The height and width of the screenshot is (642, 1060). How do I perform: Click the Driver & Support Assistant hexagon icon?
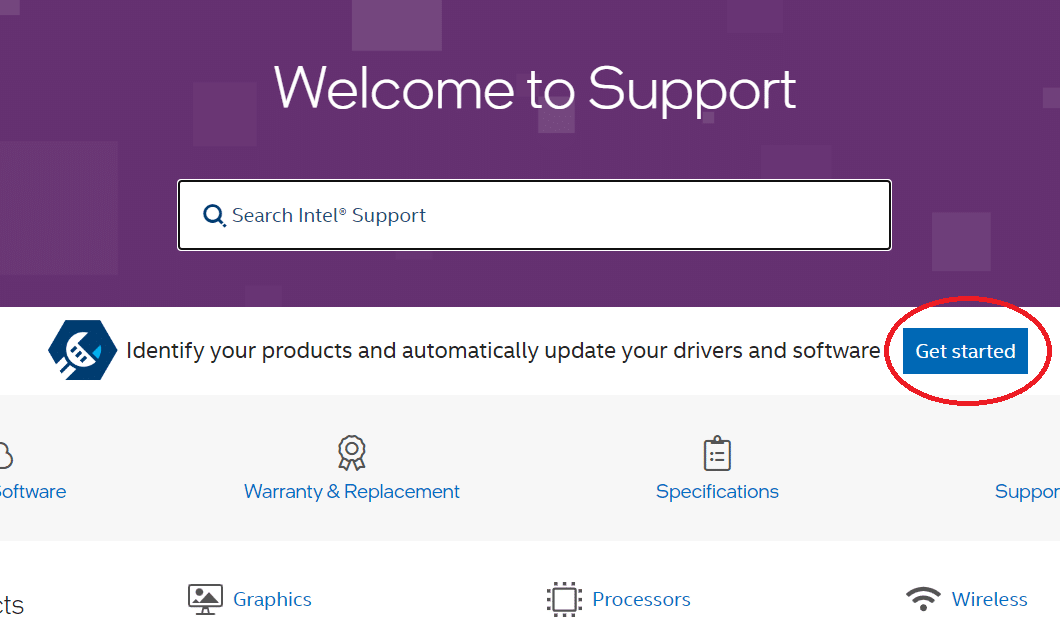pyautogui.click(x=83, y=351)
